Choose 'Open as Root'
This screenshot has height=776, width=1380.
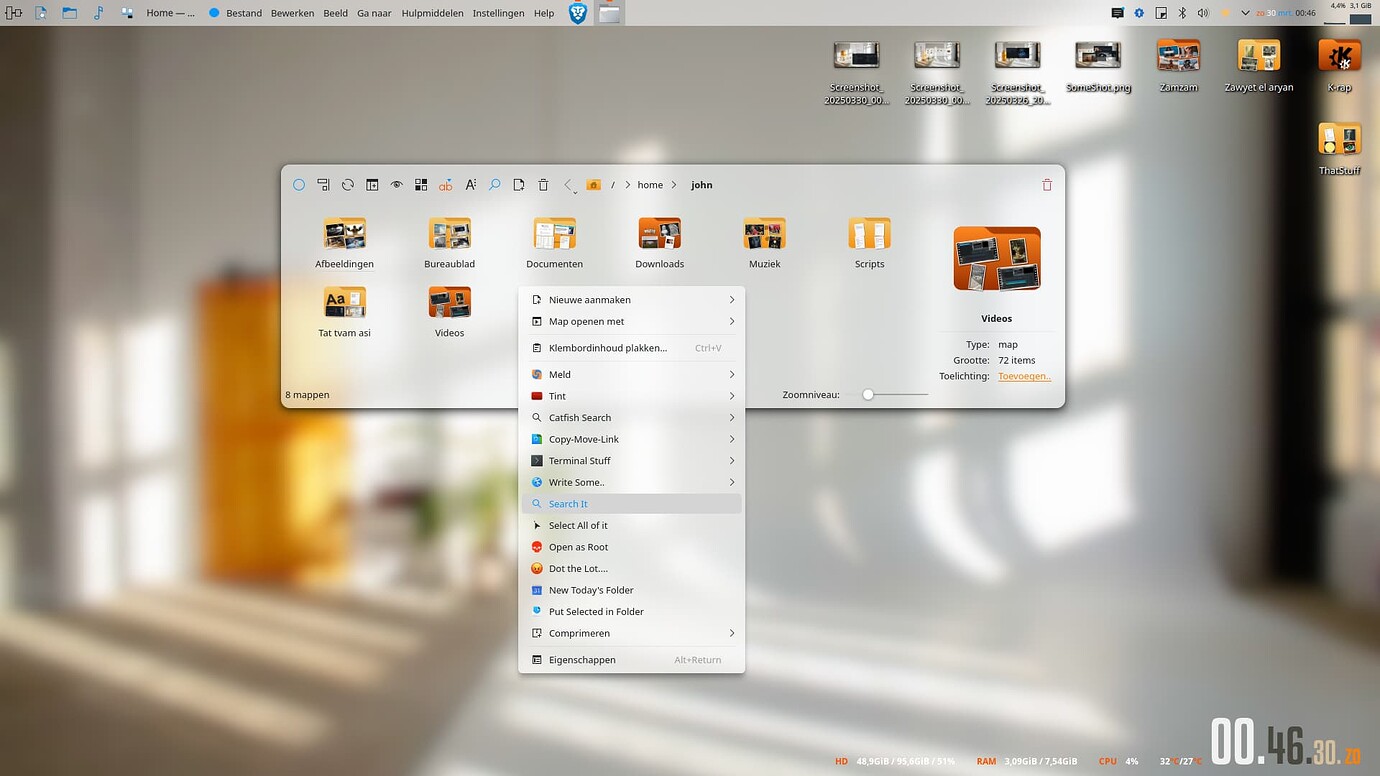pyautogui.click(x=632, y=547)
